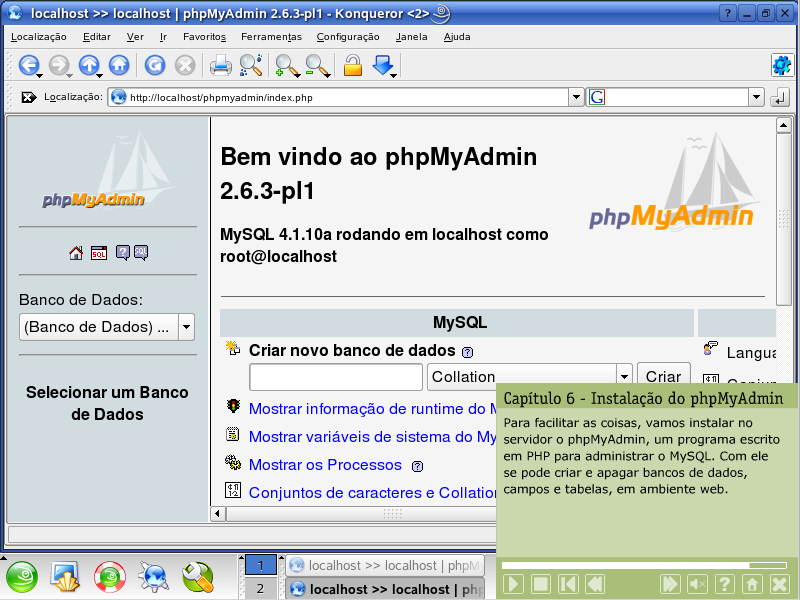This screenshot has width=800, height=600.
Task: Open the Ferramentas menu
Action: click(271, 36)
